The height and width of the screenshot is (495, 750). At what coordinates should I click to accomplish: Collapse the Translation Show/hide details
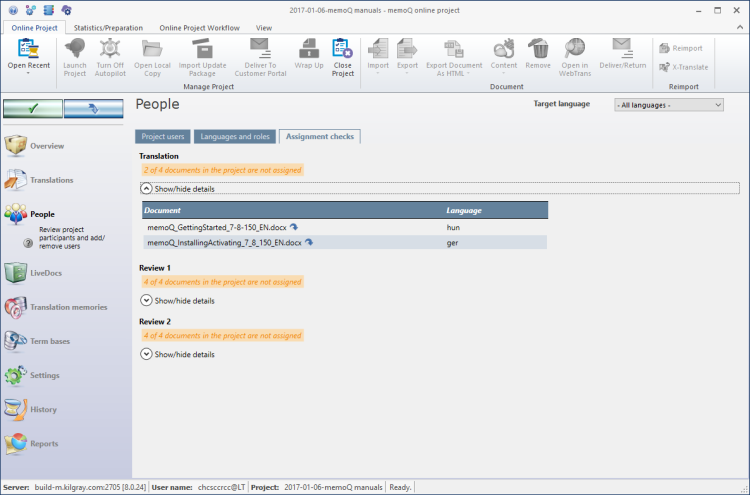click(146, 188)
